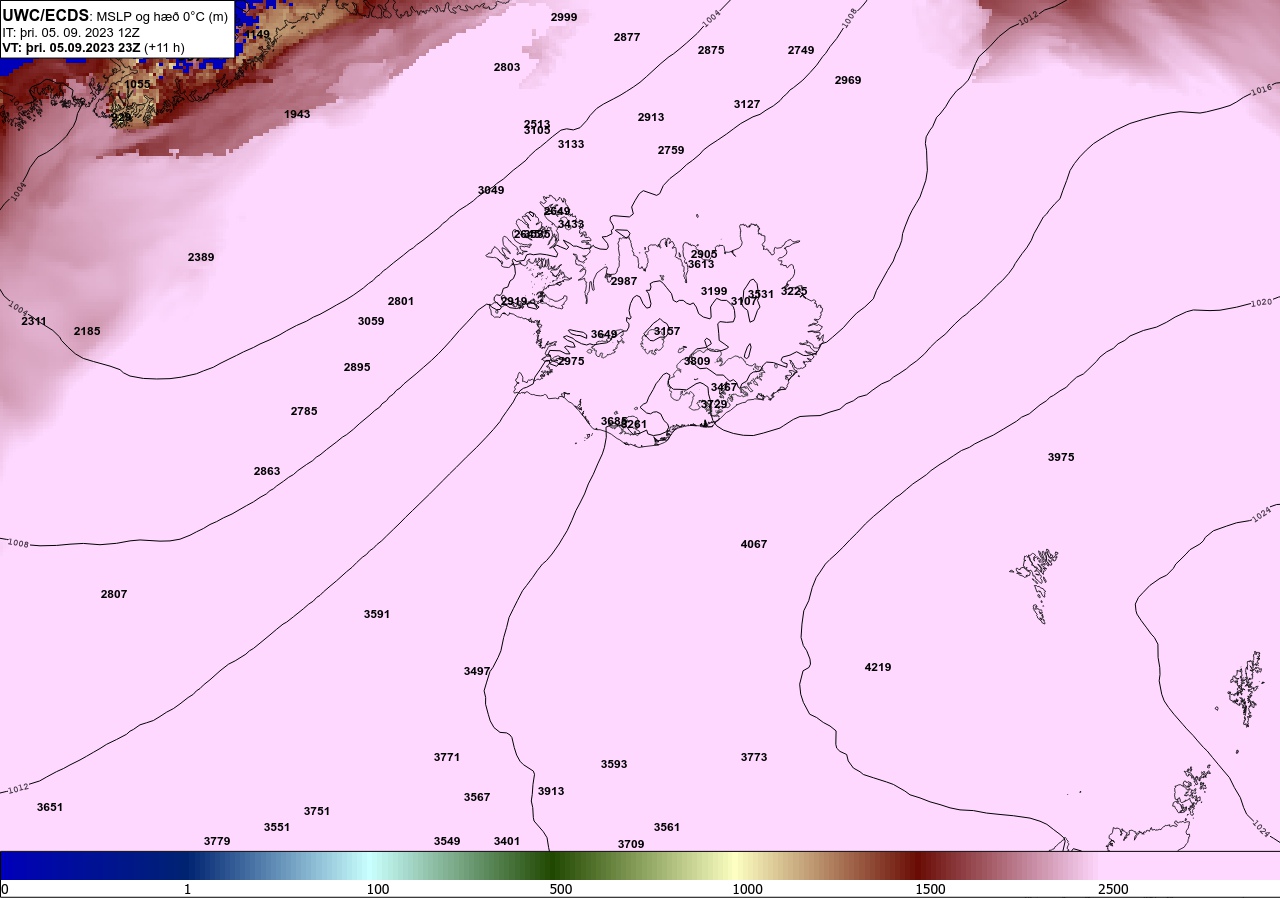Click the 2895 height value
Viewport: 1280px width, 898px height.
(x=357, y=367)
